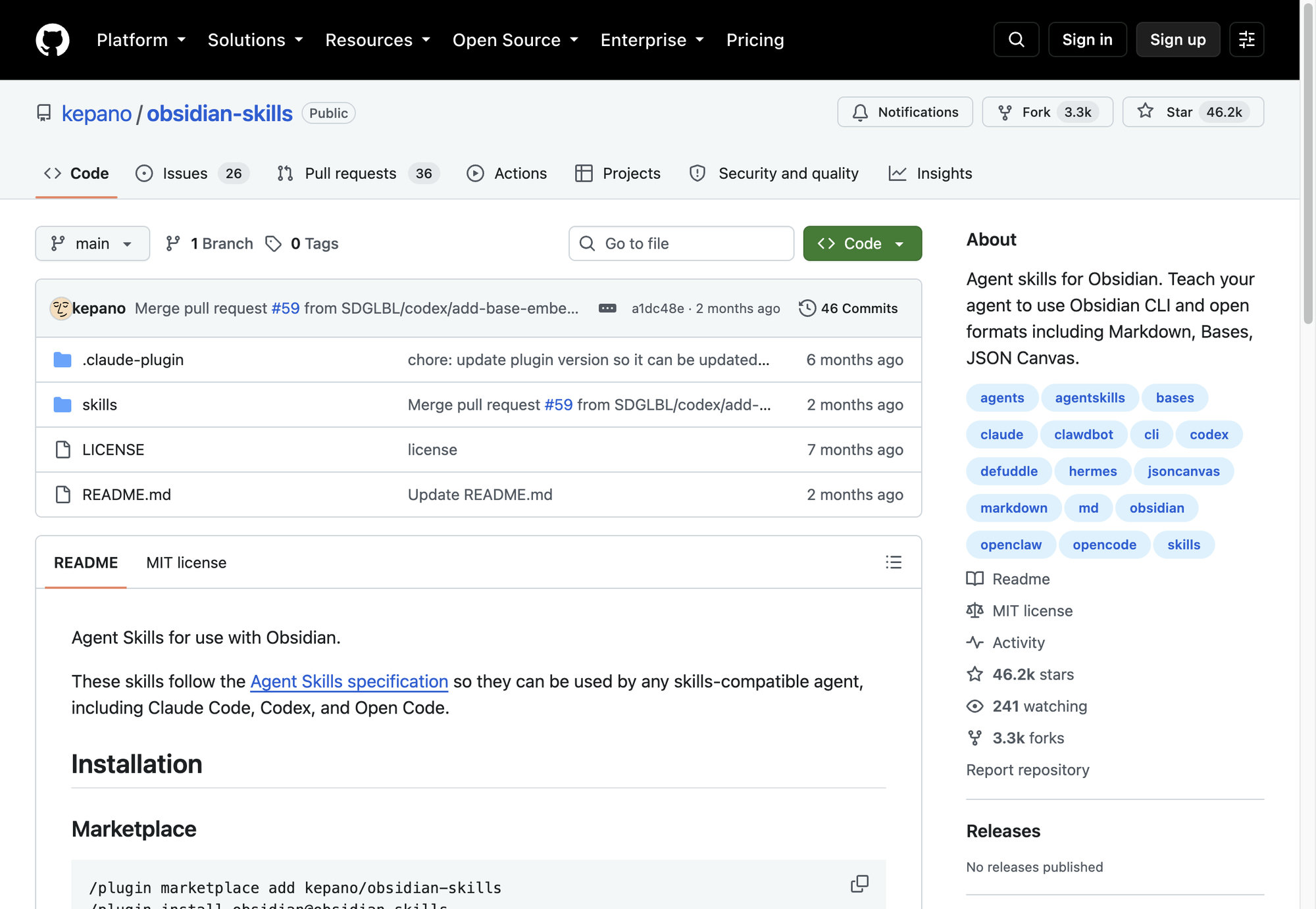Open Activity link in sidebar
Screen dimensions: 1316x909
(x=1005, y=643)
